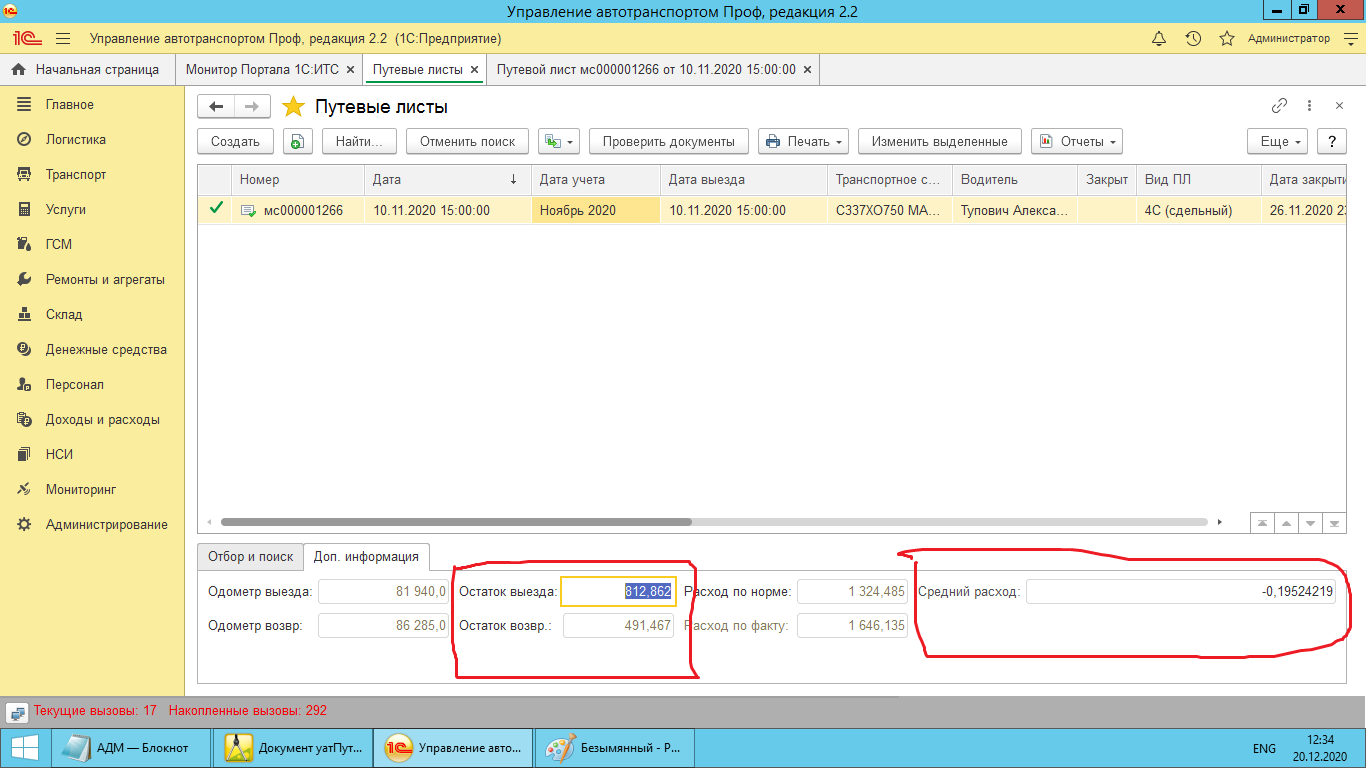Close the Монитор Портала 1С:ИТС tab
1366x768 pixels.
(x=350, y=70)
